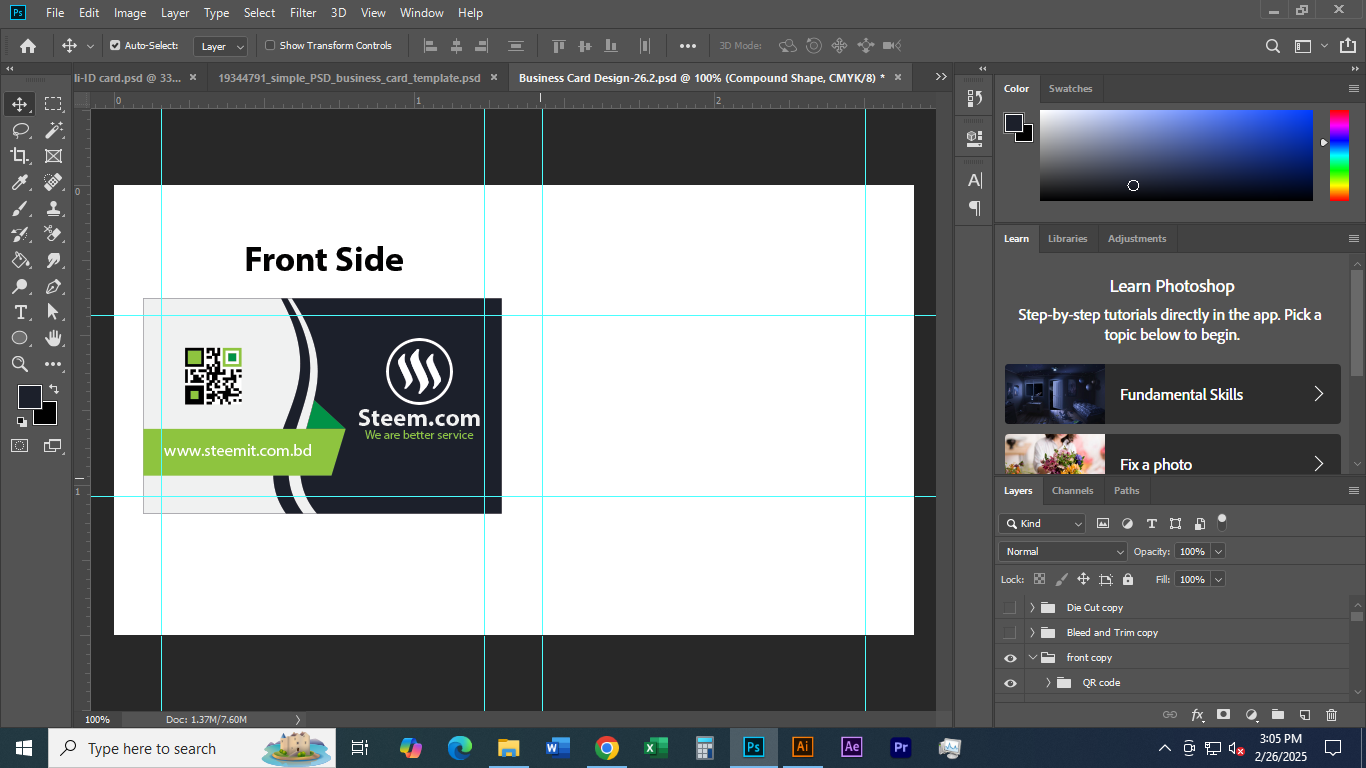Toggle the filter for pixel layers
The height and width of the screenshot is (768, 1366).
[1103, 523]
